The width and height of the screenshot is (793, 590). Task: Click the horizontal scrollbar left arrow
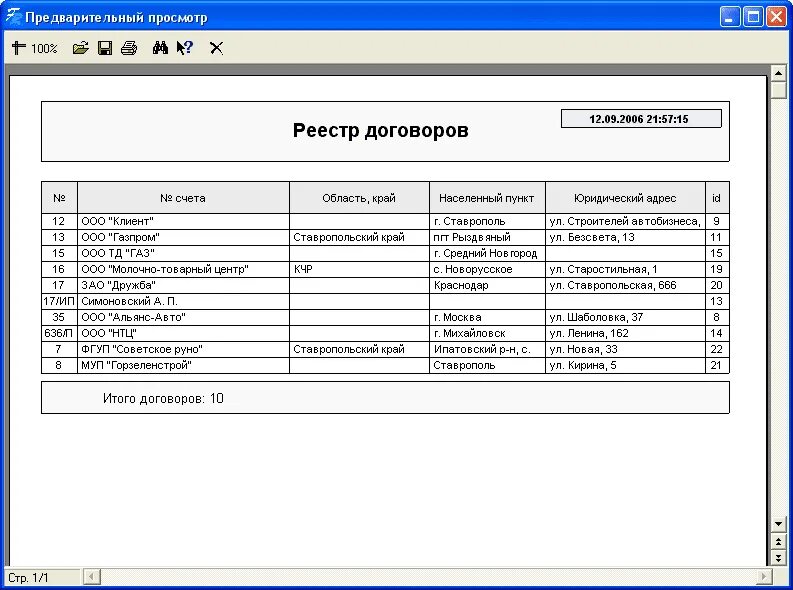92,576
